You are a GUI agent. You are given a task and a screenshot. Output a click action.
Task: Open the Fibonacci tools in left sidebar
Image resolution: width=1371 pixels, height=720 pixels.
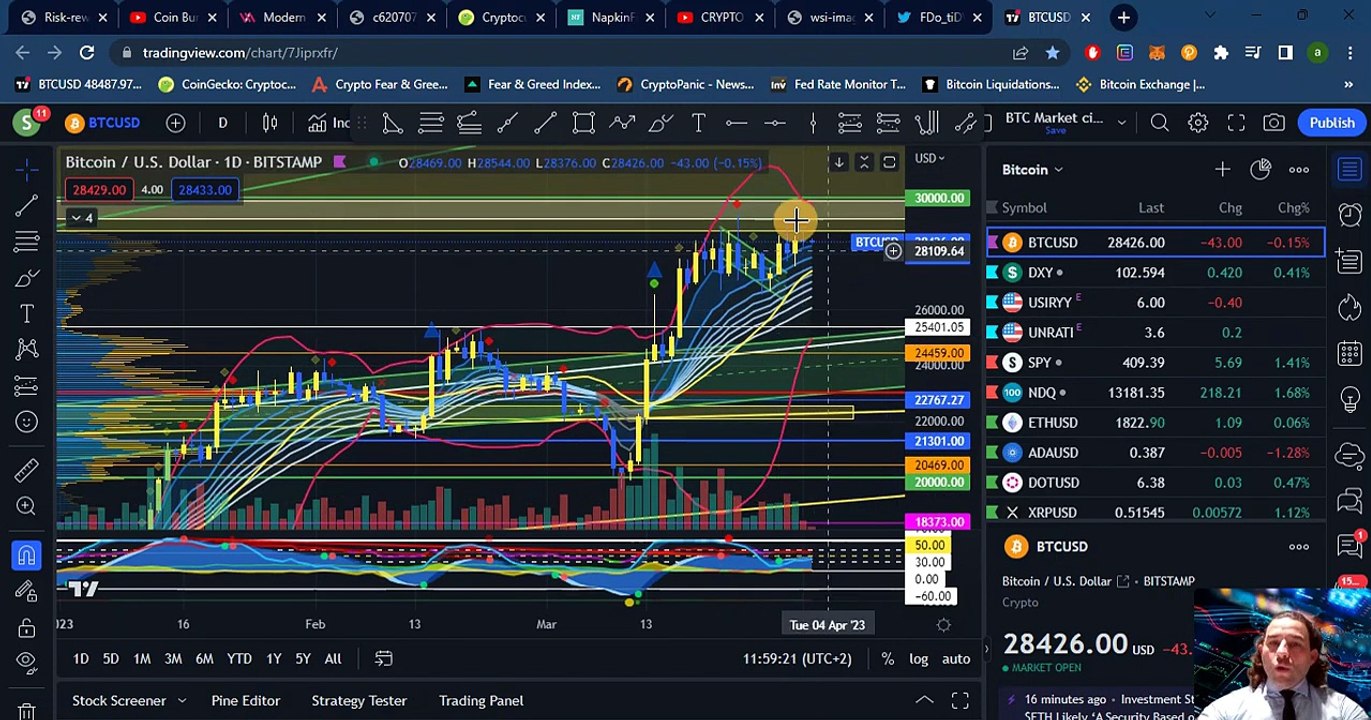tap(27, 241)
